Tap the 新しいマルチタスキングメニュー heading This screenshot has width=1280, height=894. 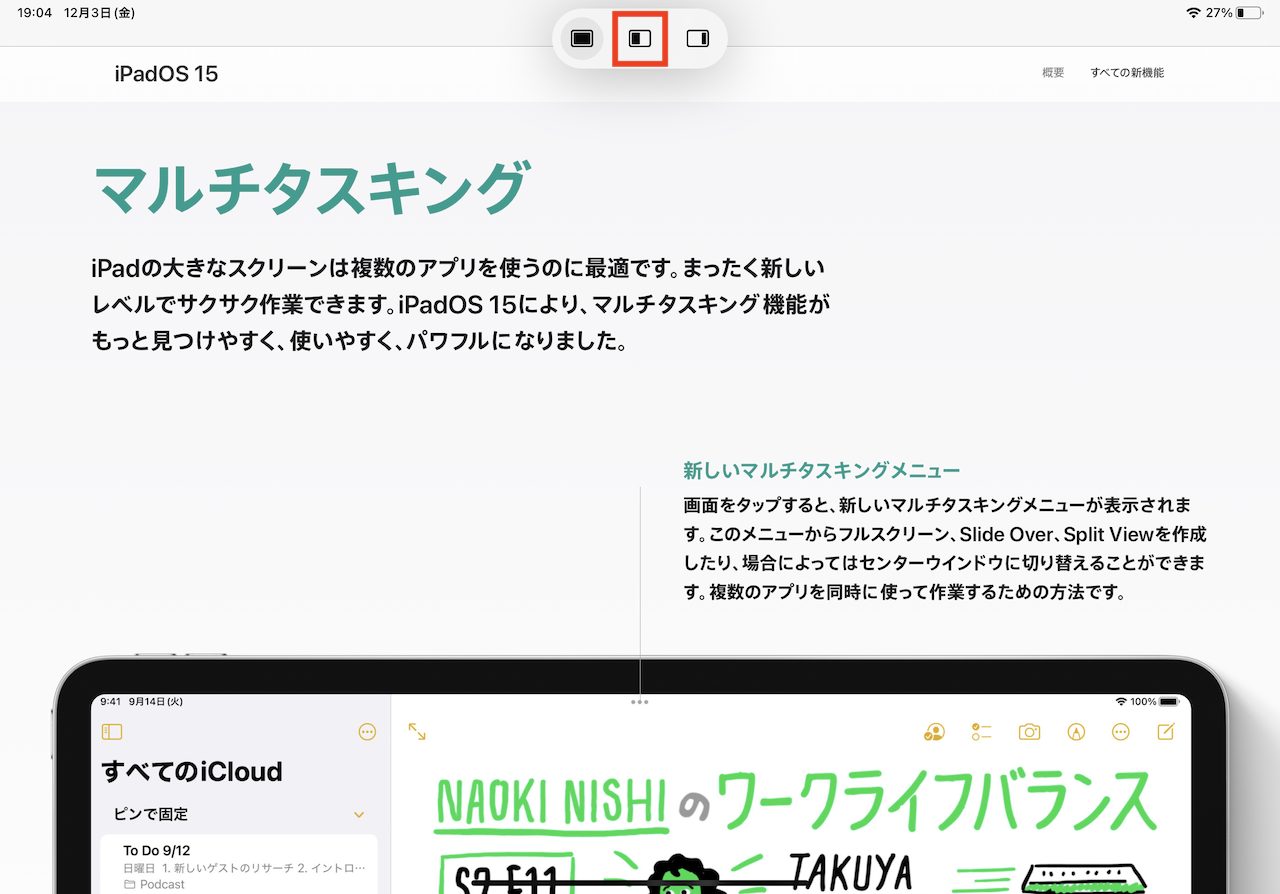822,470
